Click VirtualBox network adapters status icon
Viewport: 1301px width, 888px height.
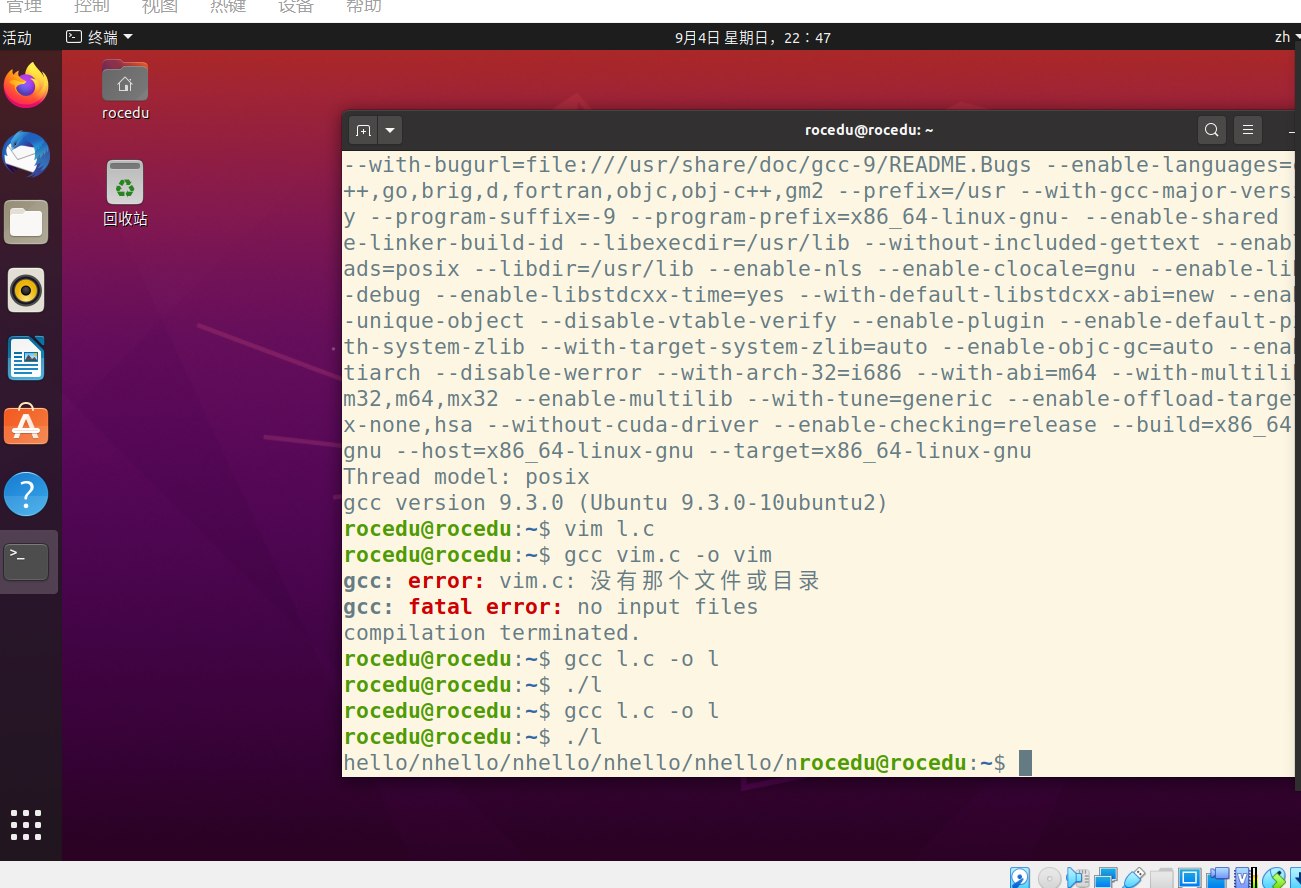(x=1106, y=878)
